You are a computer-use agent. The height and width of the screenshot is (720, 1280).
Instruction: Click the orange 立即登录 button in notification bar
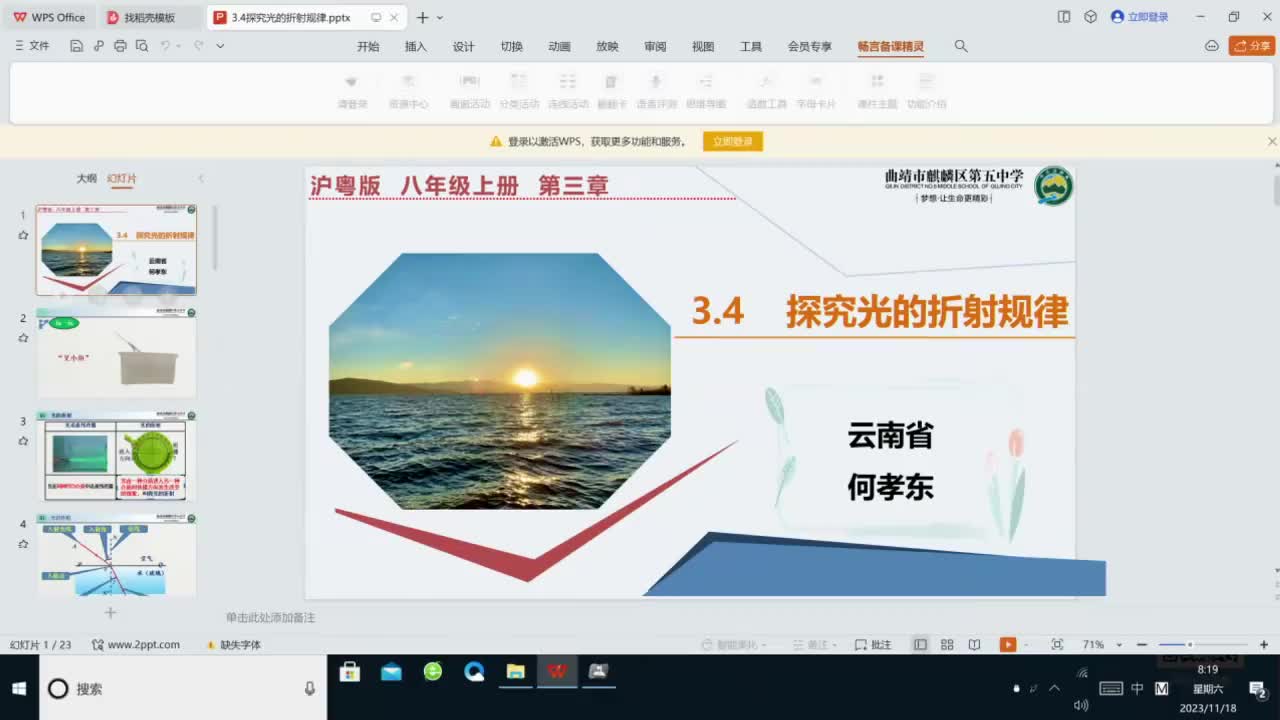(x=733, y=142)
